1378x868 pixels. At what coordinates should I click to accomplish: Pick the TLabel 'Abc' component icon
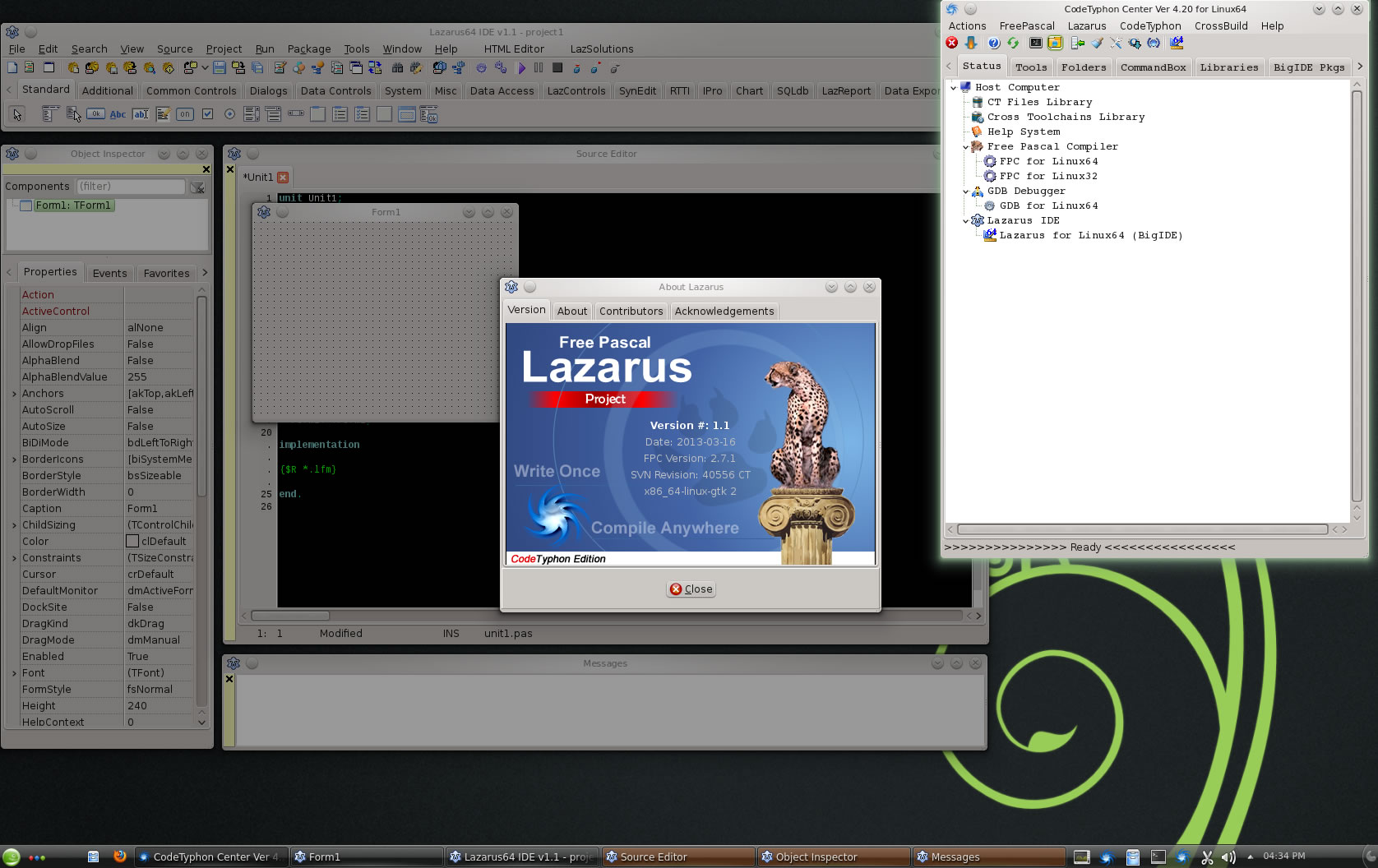tap(118, 114)
